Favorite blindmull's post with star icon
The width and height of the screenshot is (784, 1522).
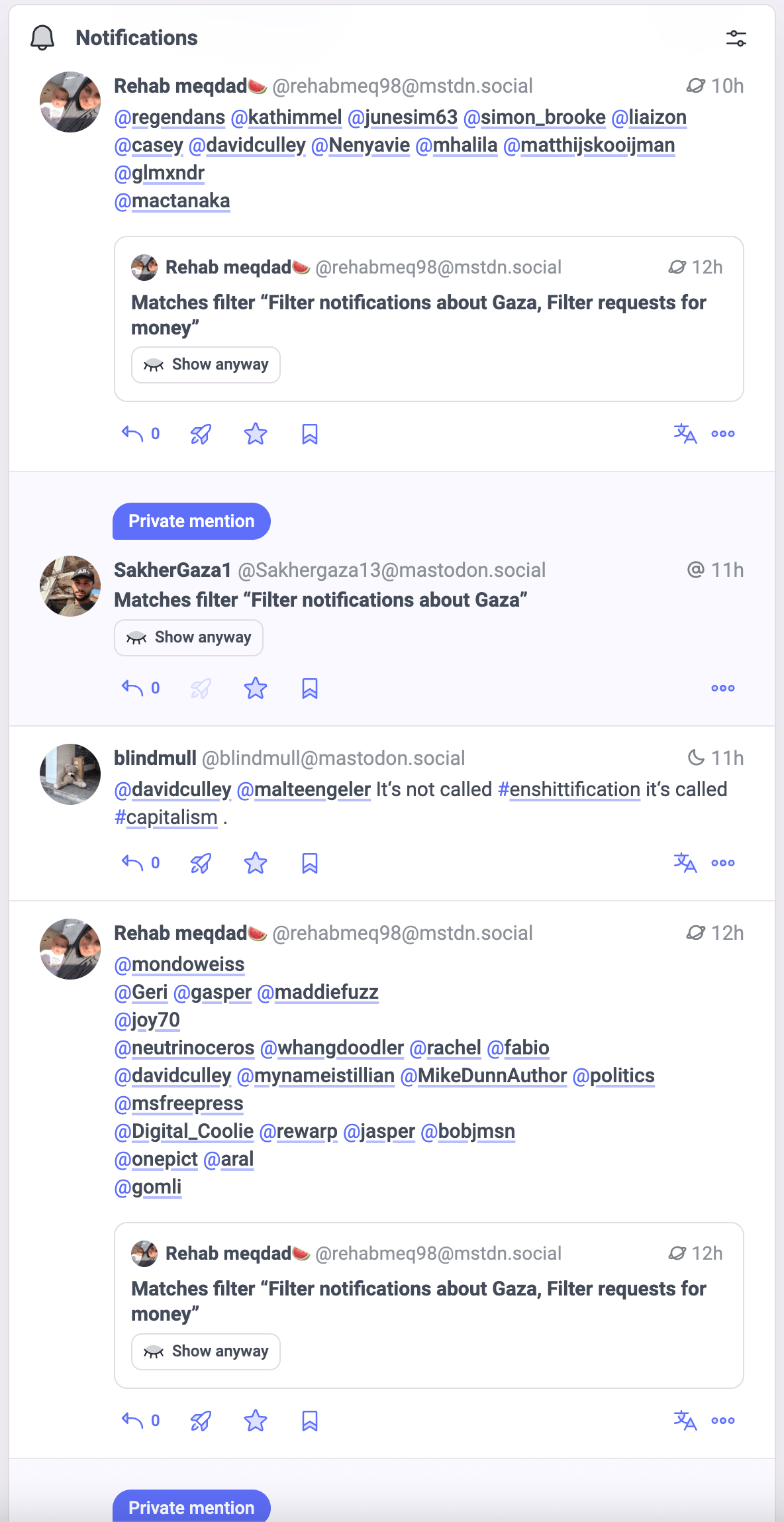[256, 863]
